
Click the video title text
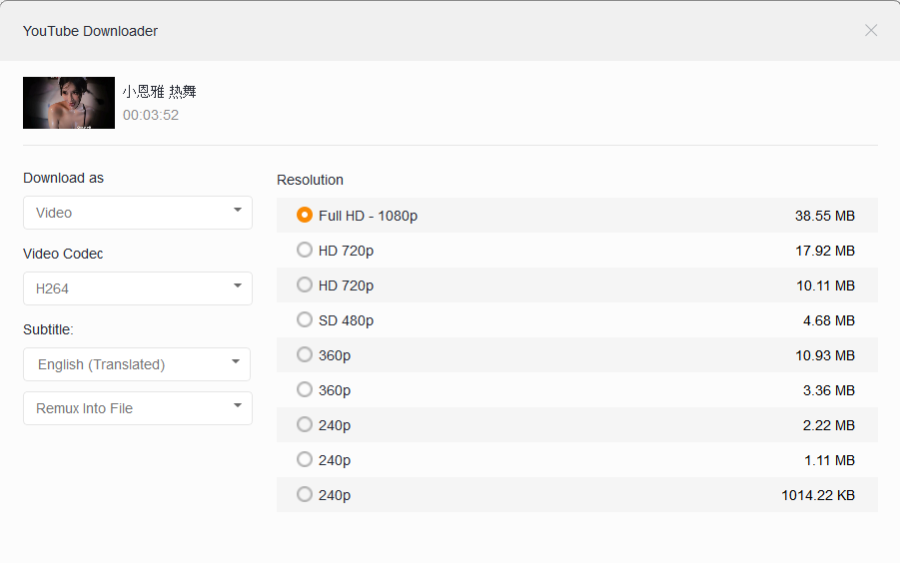[x=160, y=92]
